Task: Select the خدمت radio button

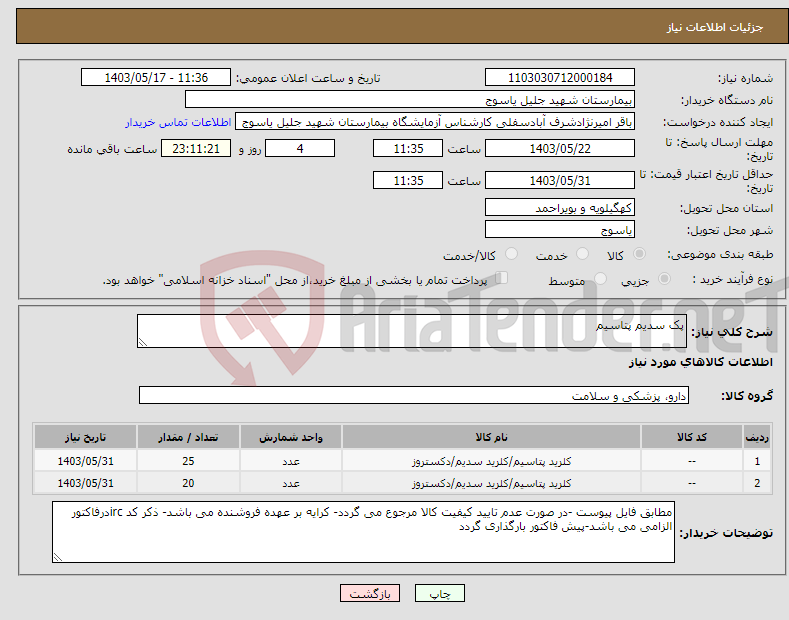Action: [582, 254]
